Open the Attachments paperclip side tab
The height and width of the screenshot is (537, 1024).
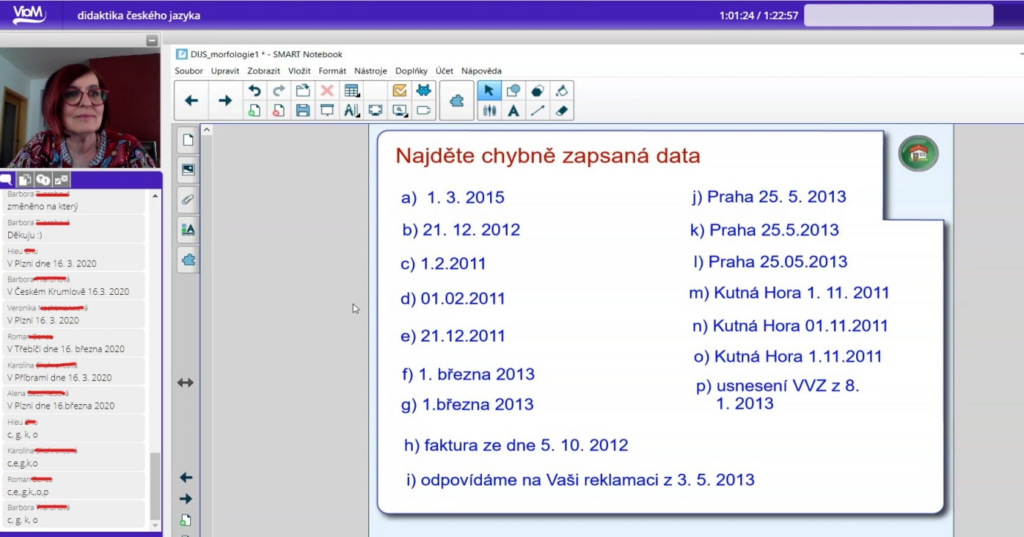187,199
